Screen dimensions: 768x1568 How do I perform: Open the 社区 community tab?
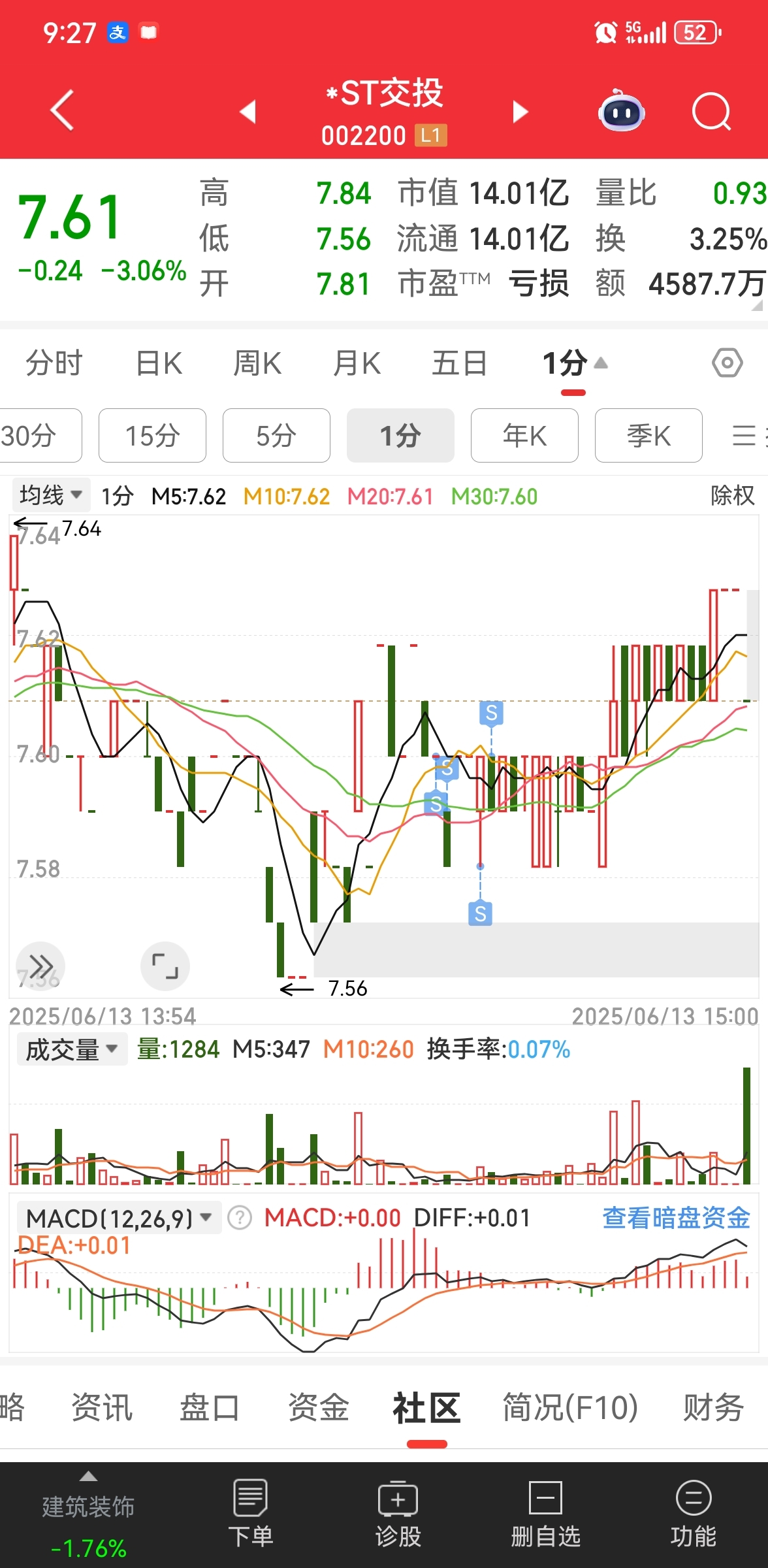pos(426,1407)
